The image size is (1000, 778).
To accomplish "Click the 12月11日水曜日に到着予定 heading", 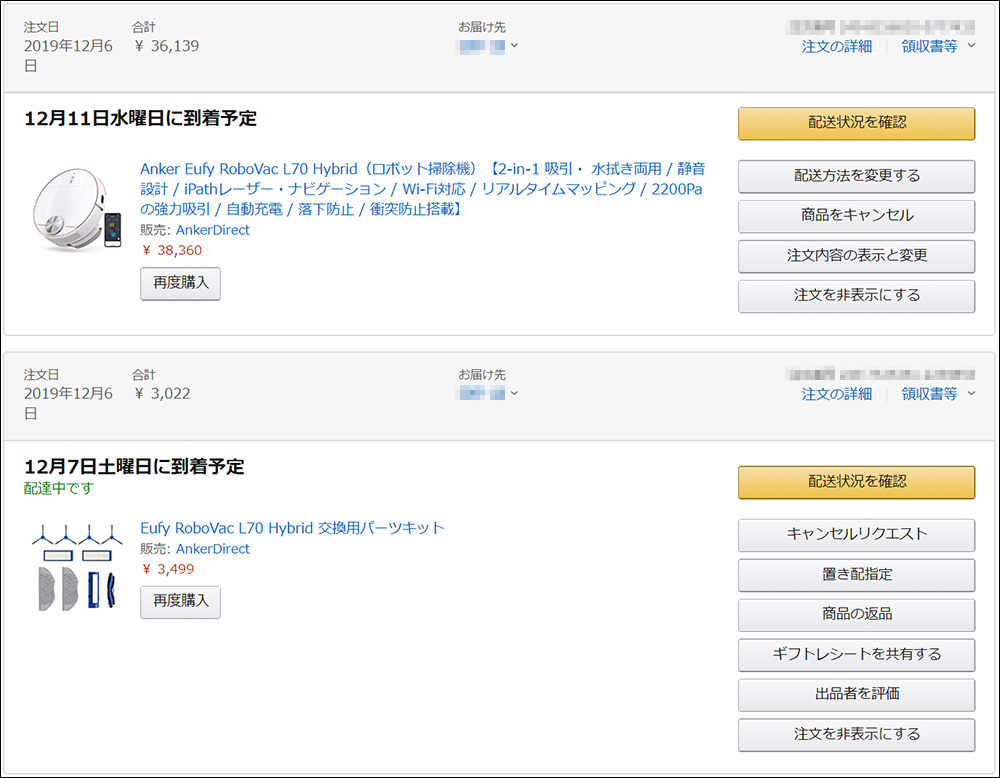I will click(x=140, y=119).
